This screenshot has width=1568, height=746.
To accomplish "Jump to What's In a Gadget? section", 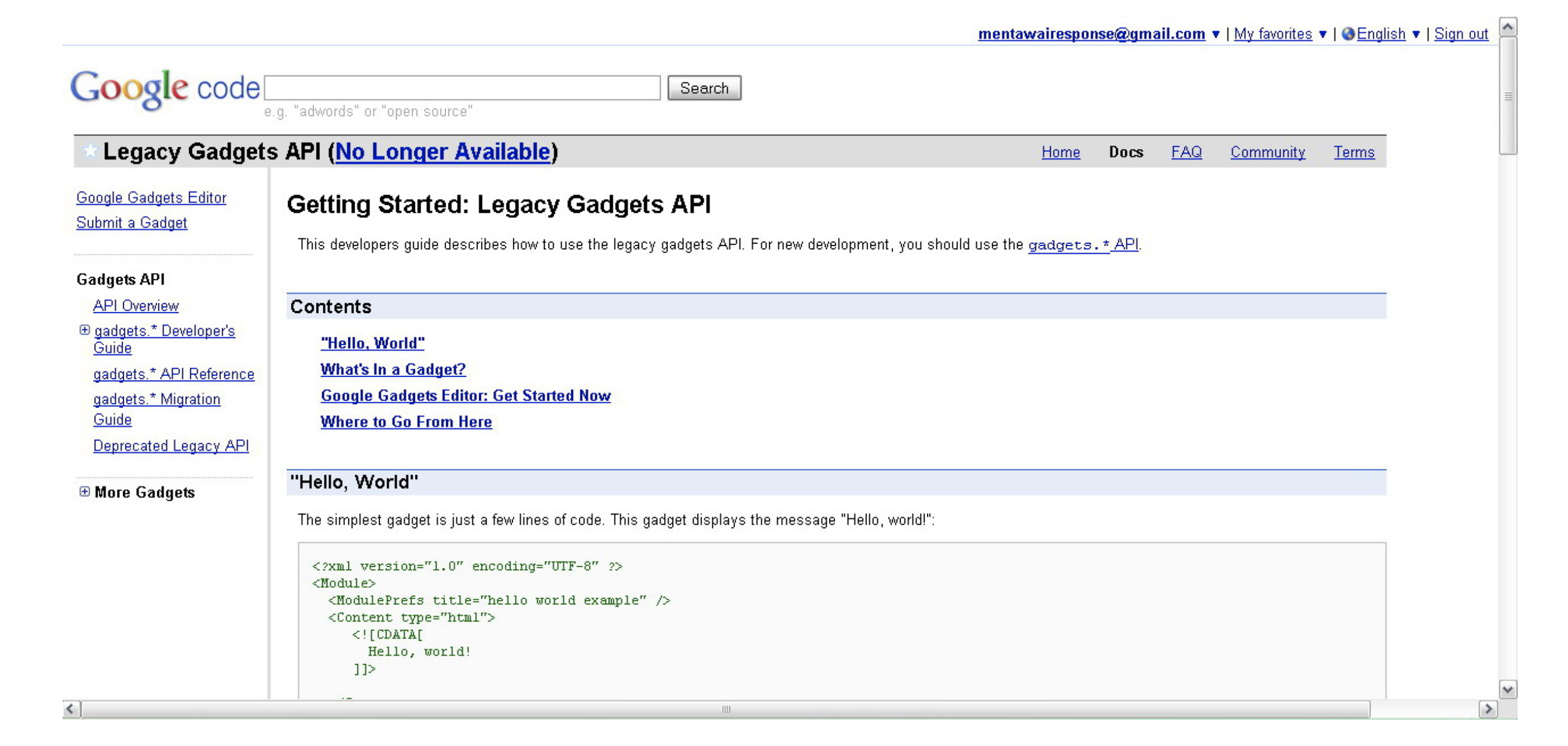I will (393, 369).
